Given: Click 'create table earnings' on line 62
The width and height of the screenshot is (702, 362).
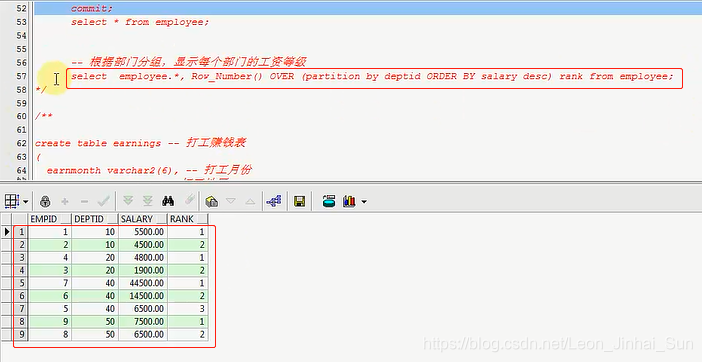Looking at the screenshot, I should click(98, 143).
